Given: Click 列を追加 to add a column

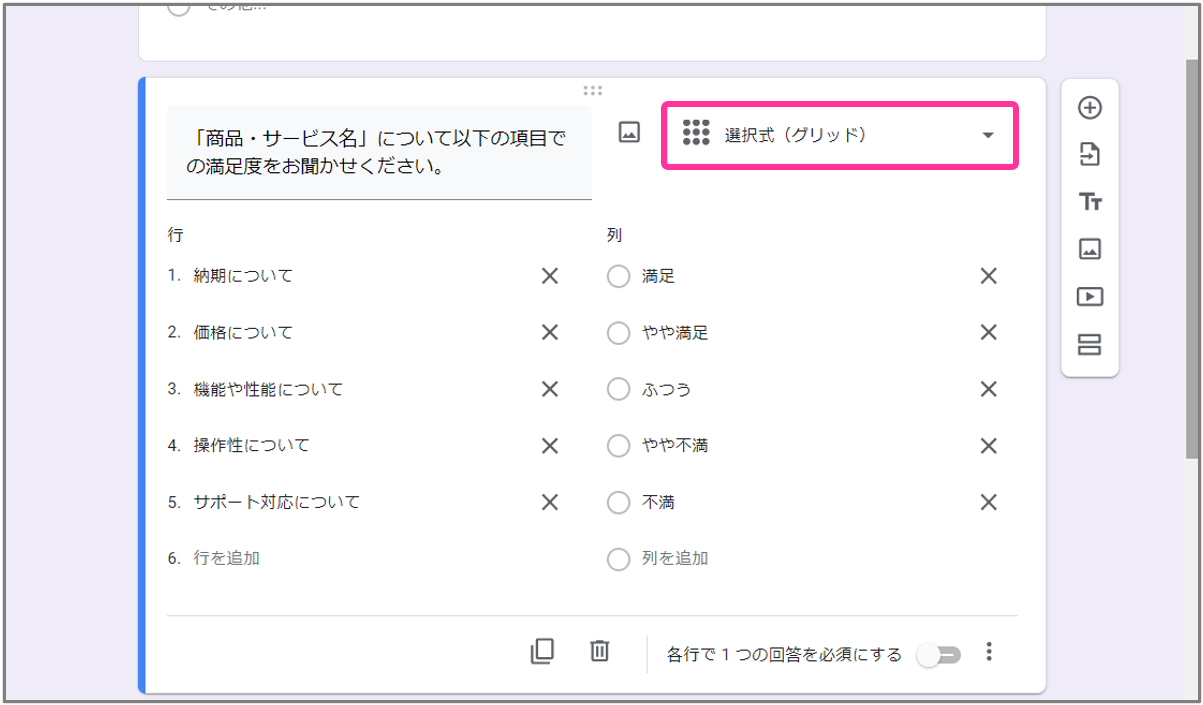Looking at the screenshot, I should pyautogui.click(x=675, y=558).
